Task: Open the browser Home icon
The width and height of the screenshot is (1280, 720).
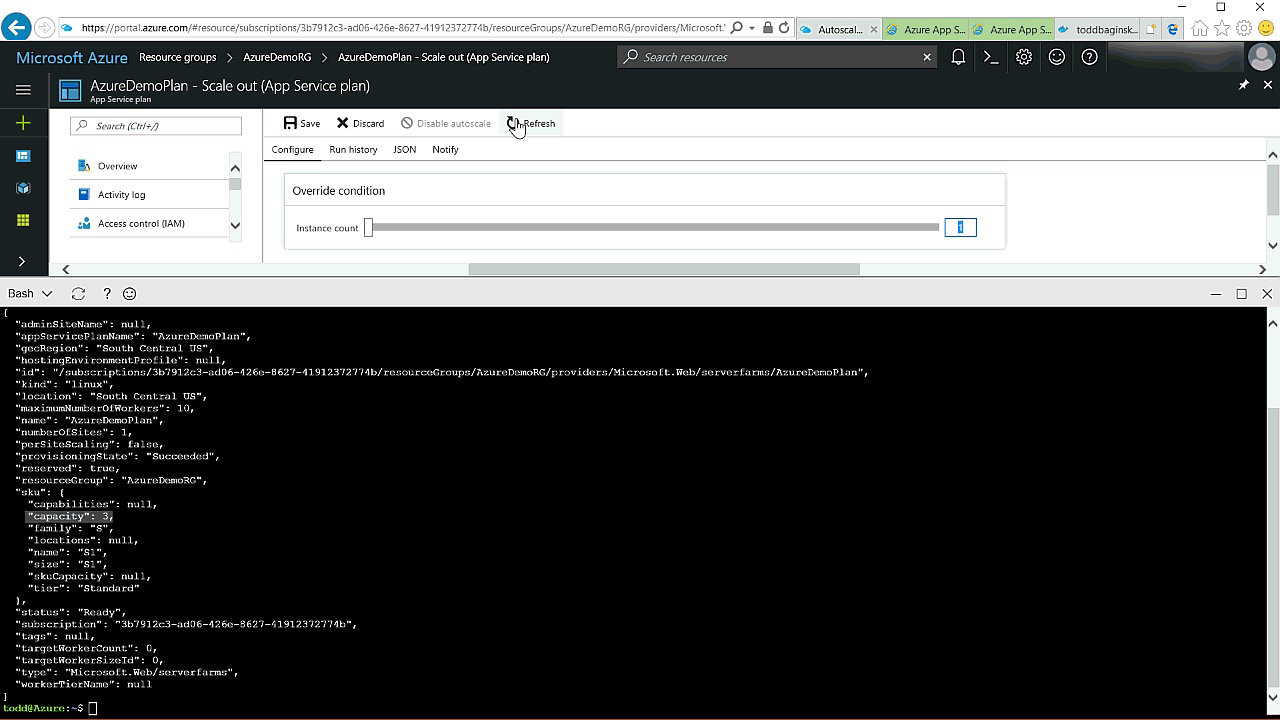Action: click(1200, 29)
